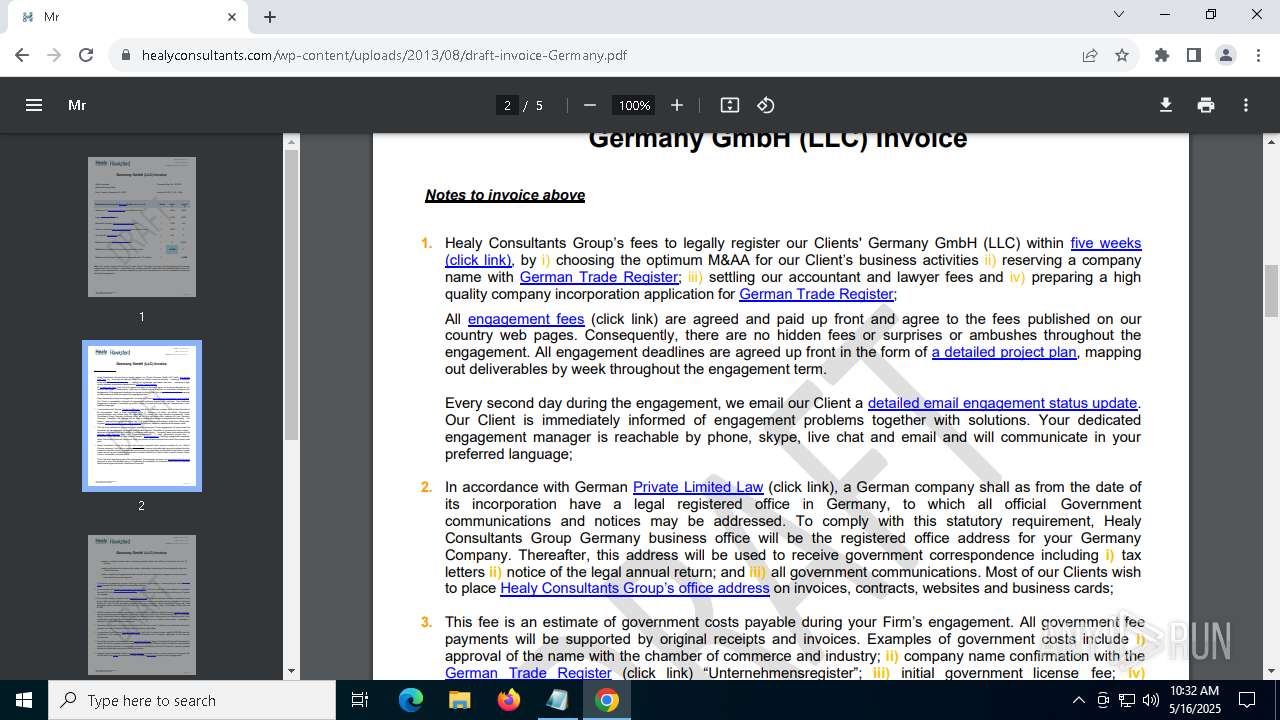The image size is (1280, 720).
Task: Open 'a detailed project plan' link
Action: pos(1004,352)
